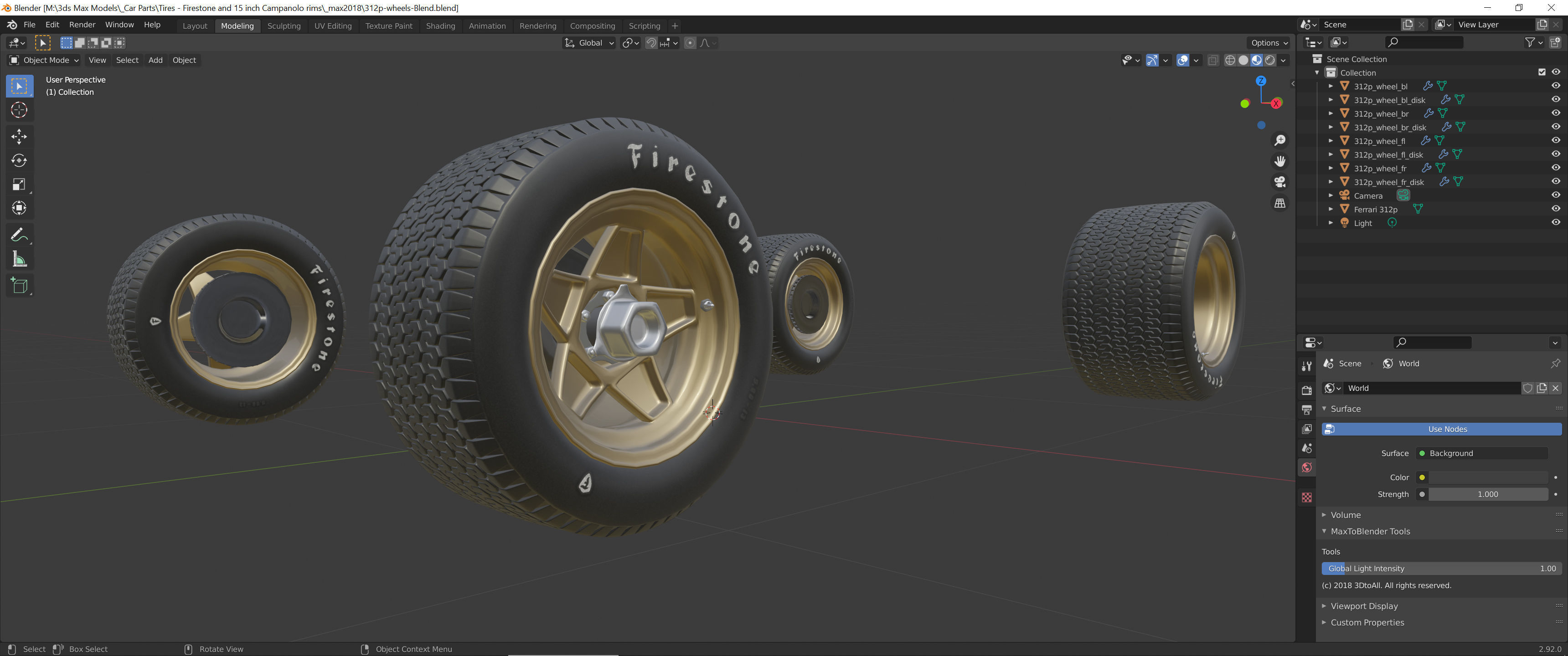This screenshot has height=656, width=1568.
Task: Pick the Measure tool
Action: [x=19, y=260]
